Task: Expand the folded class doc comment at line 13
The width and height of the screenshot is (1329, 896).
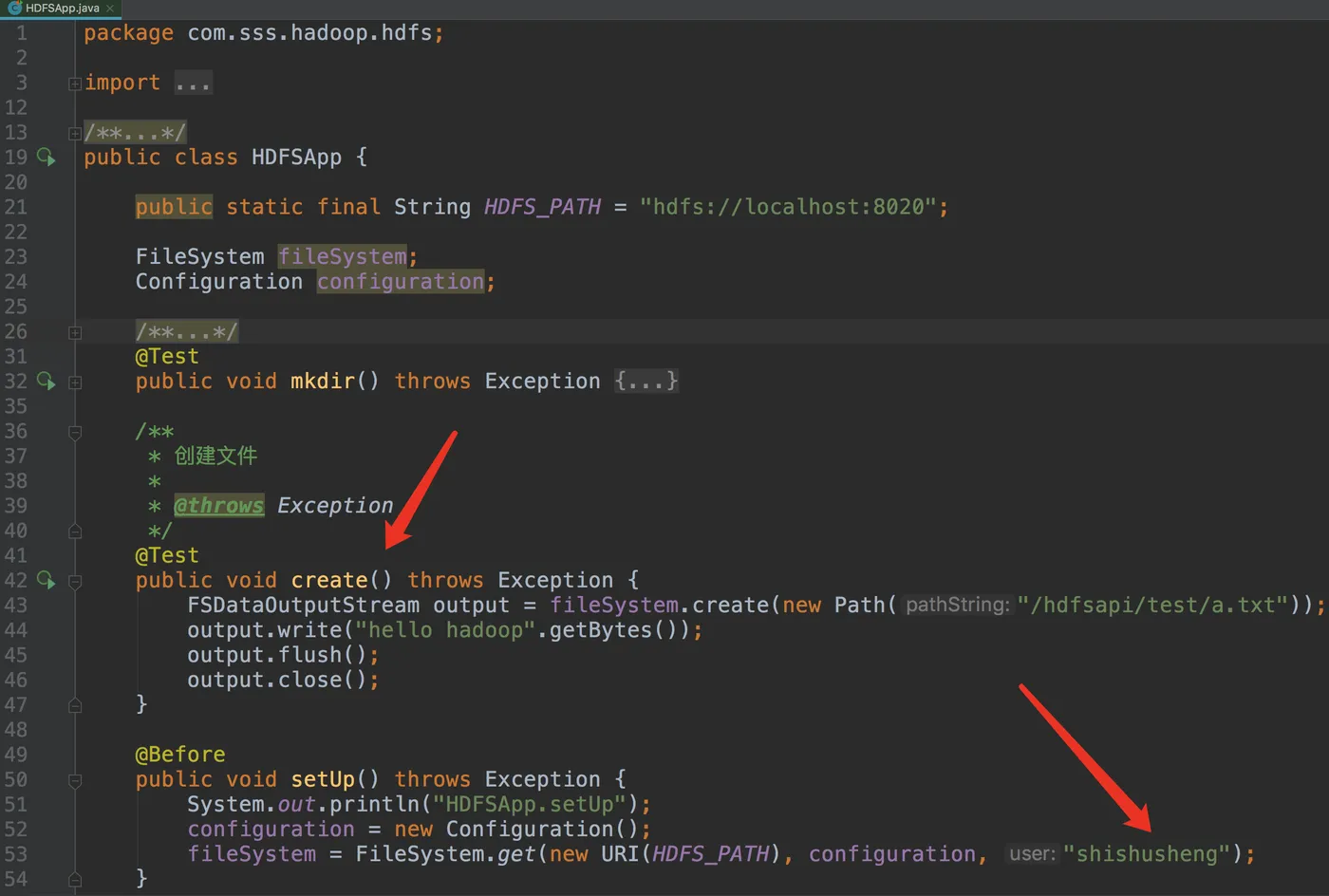Action: [75, 133]
